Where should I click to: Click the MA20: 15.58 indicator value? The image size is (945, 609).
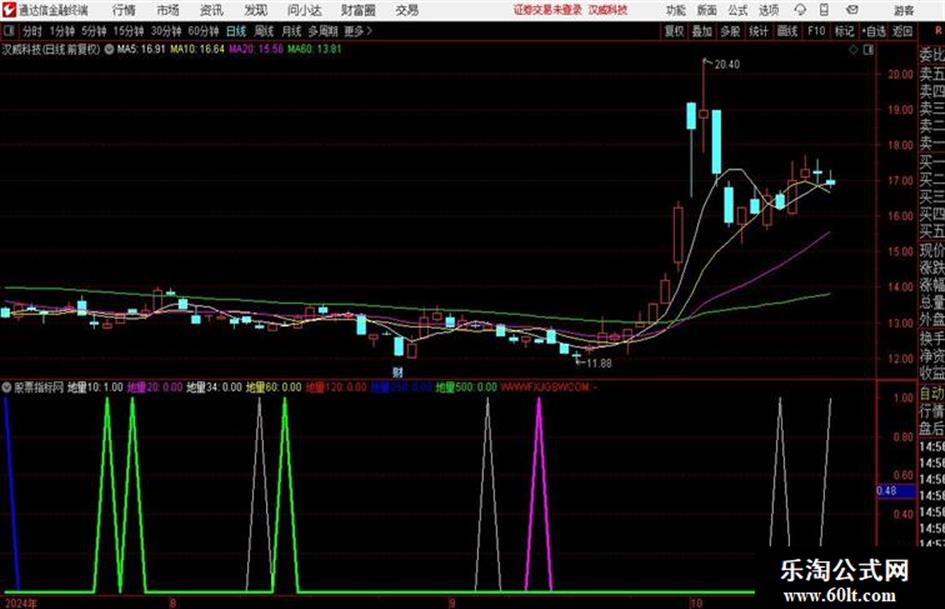pyautogui.click(x=256, y=49)
